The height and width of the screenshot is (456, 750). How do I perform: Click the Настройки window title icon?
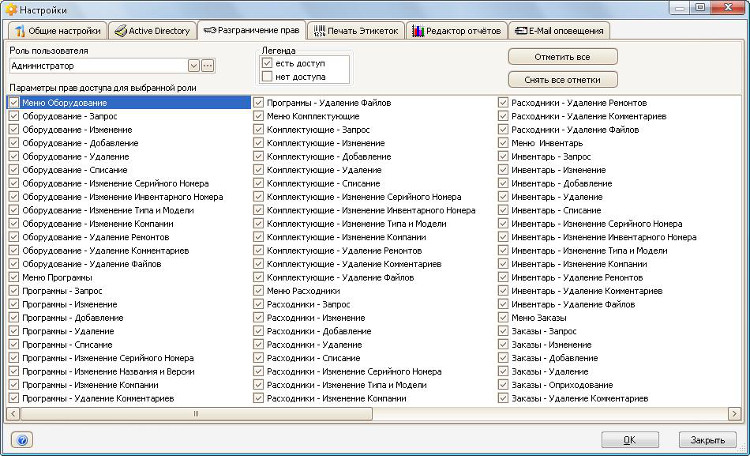point(10,8)
